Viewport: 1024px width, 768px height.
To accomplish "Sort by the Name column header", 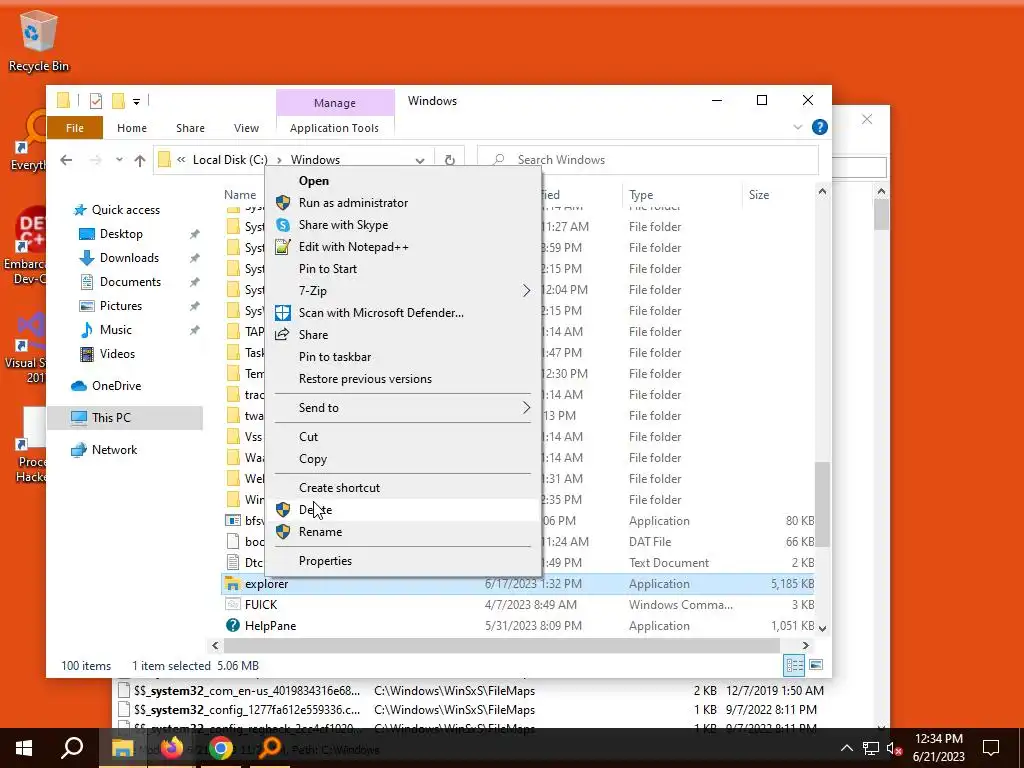I will (x=240, y=195).
